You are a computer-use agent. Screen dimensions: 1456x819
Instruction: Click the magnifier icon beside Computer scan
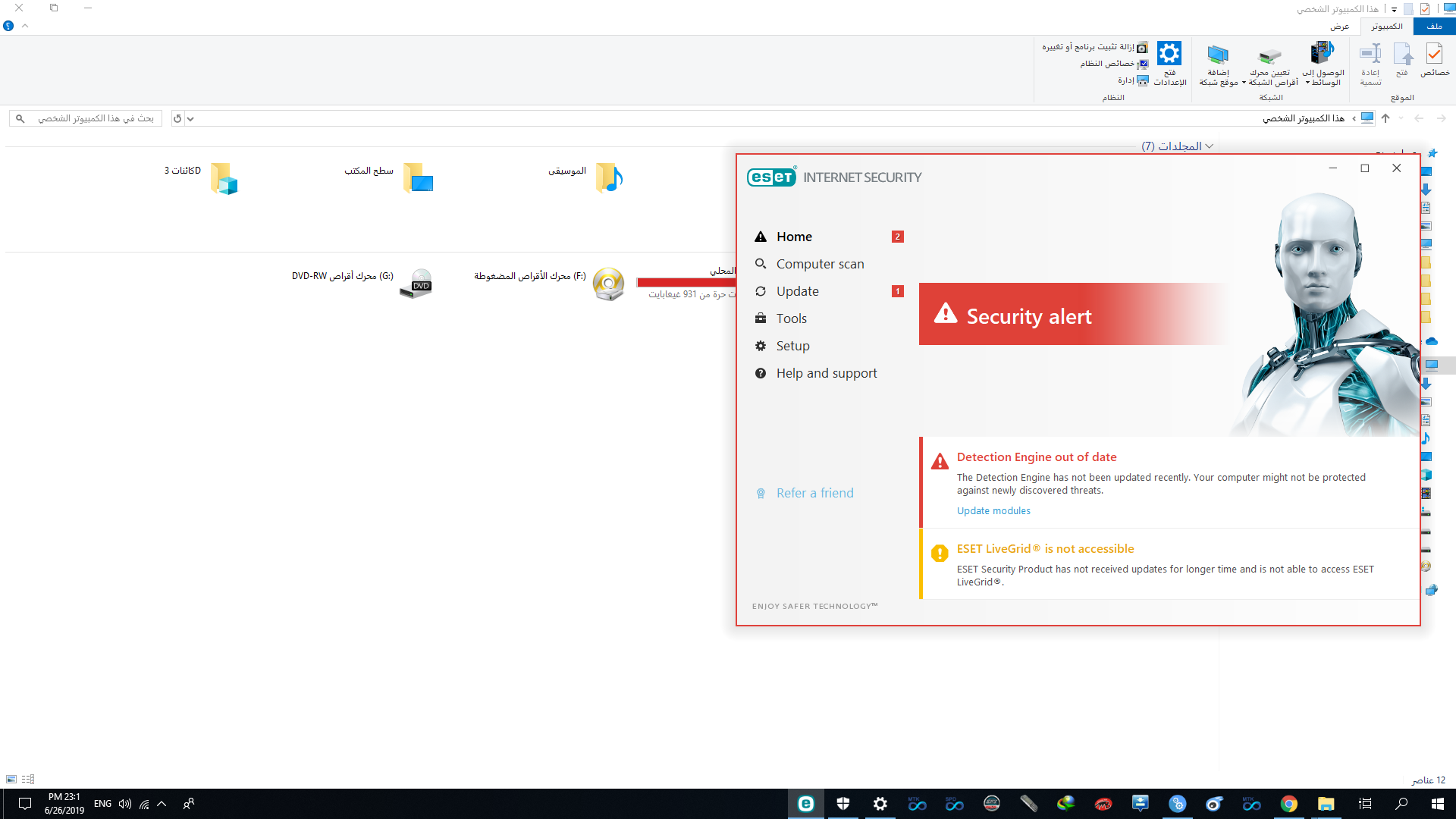tap(761, 264)
